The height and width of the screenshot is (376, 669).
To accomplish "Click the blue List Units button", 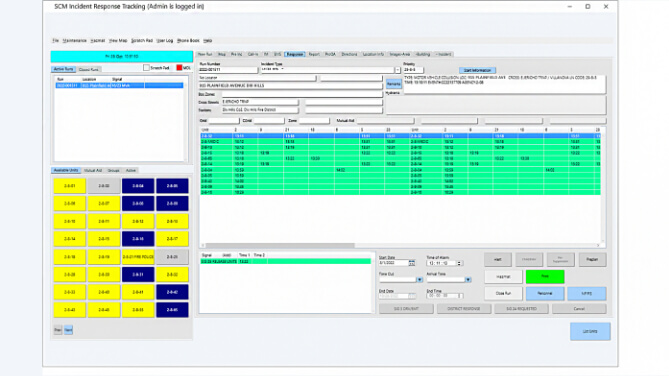I will pyautogui.click(x=590, y=331).
